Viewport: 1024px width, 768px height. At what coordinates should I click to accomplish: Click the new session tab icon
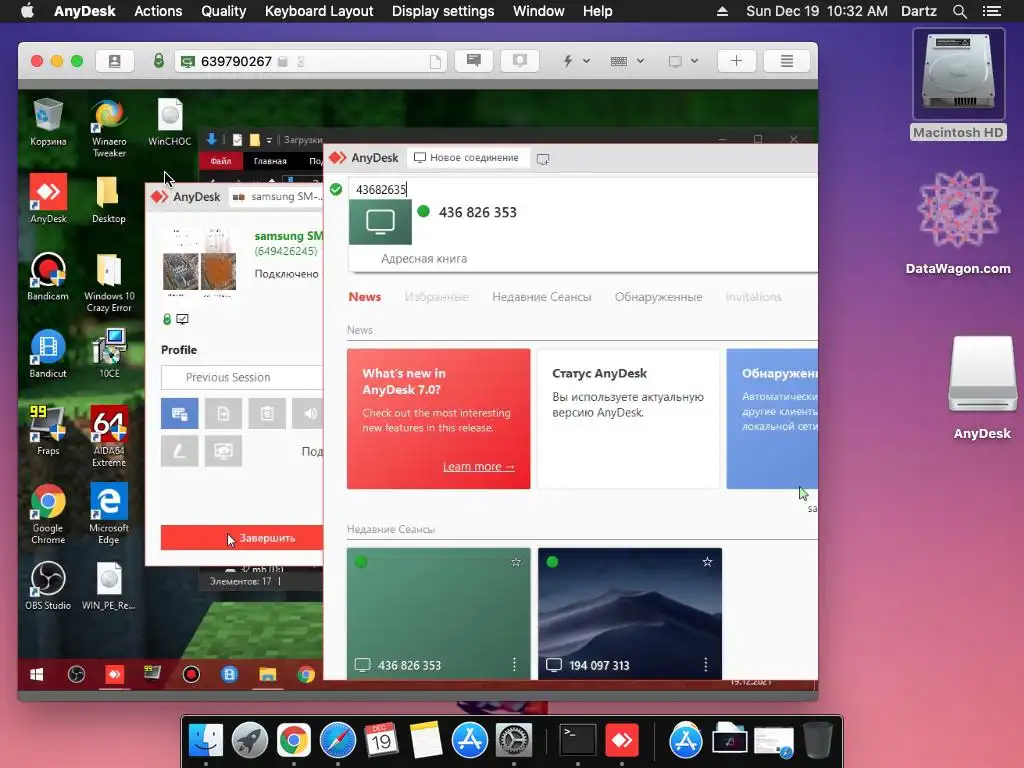coord(543,159)
